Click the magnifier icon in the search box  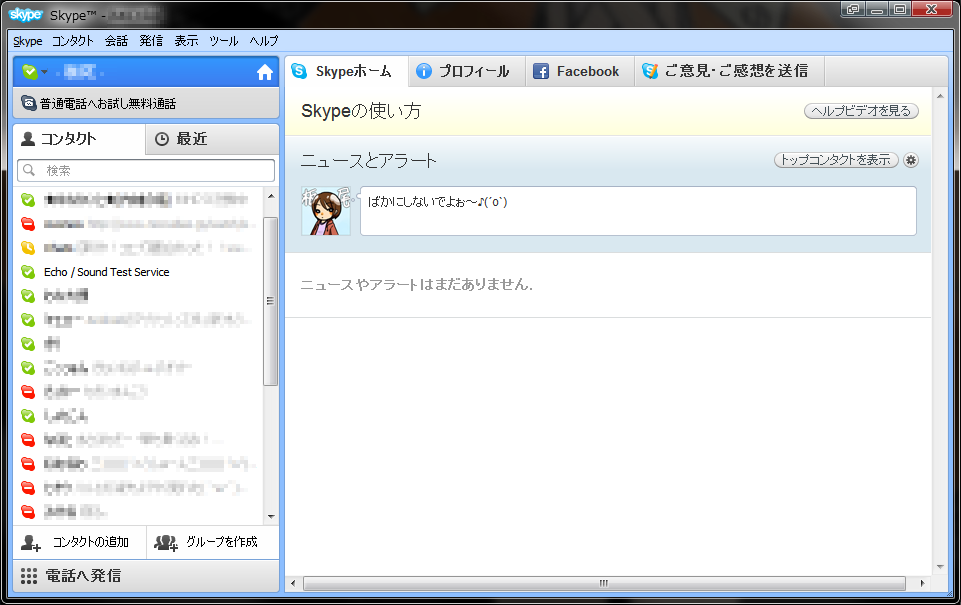point(29,170)
